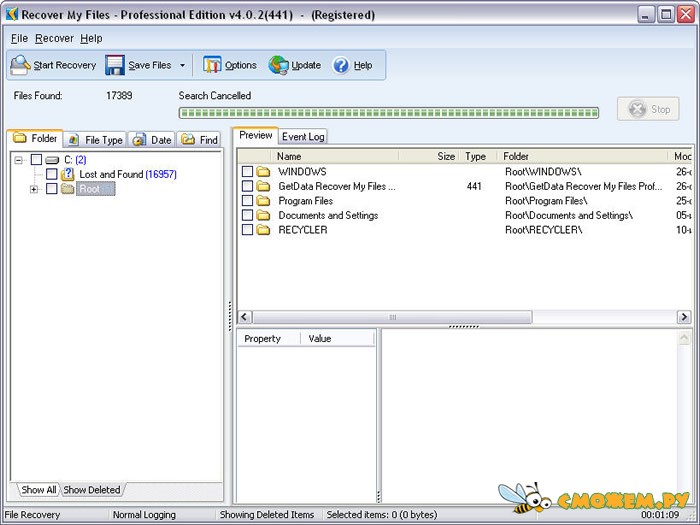
Task: Switch to the Date tab
Action: coord(152,140)
